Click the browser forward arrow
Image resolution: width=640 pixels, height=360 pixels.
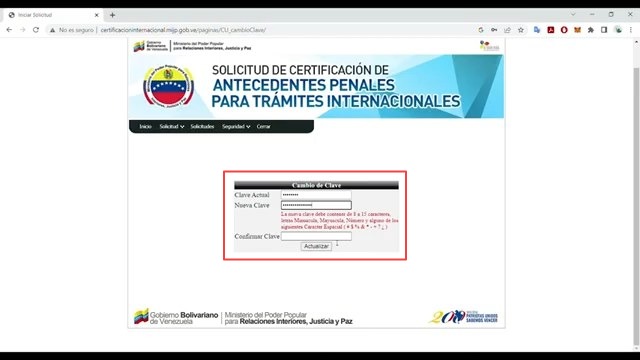(x=22, y=30)
